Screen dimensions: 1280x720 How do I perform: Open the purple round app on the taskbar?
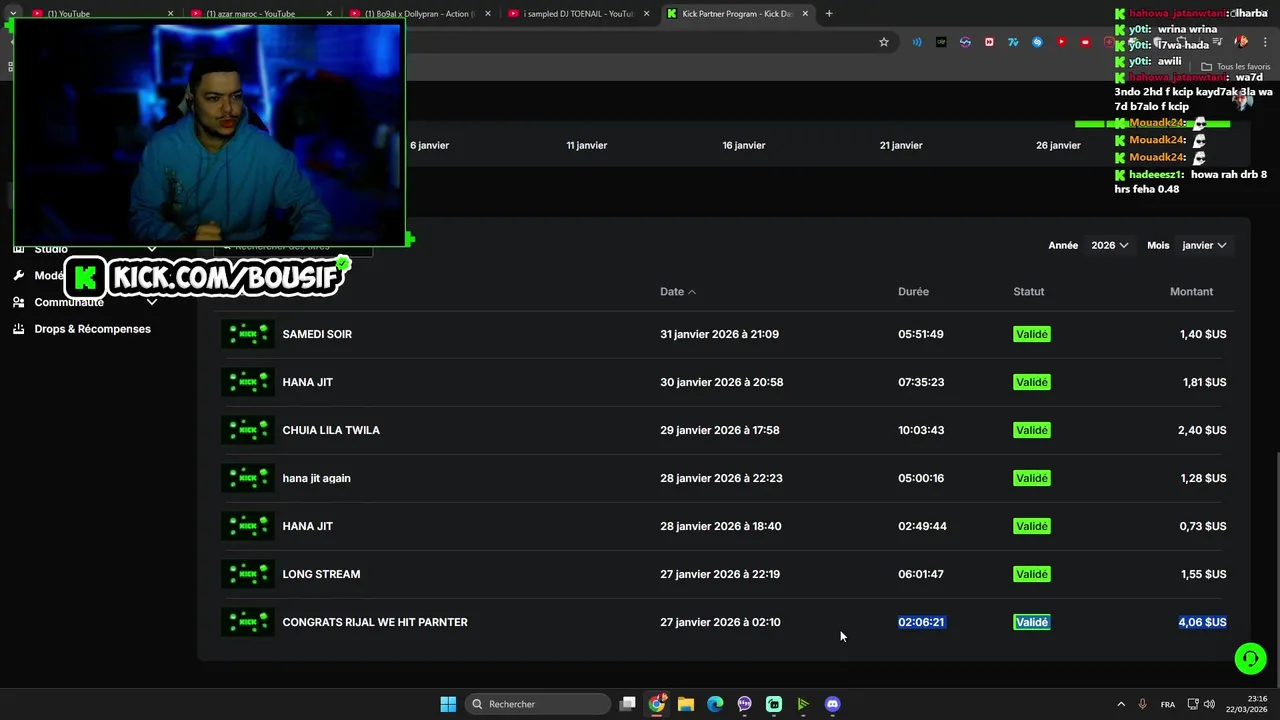[744, 704]
